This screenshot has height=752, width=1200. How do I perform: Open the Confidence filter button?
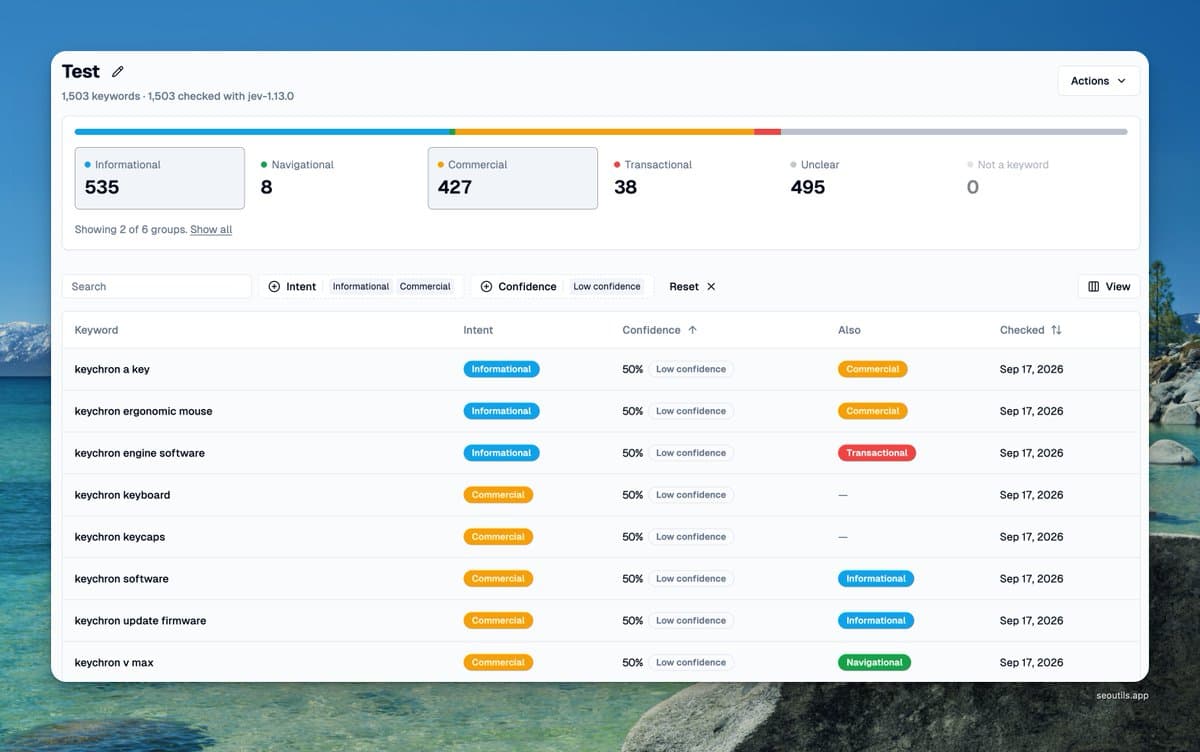(517, 286)
